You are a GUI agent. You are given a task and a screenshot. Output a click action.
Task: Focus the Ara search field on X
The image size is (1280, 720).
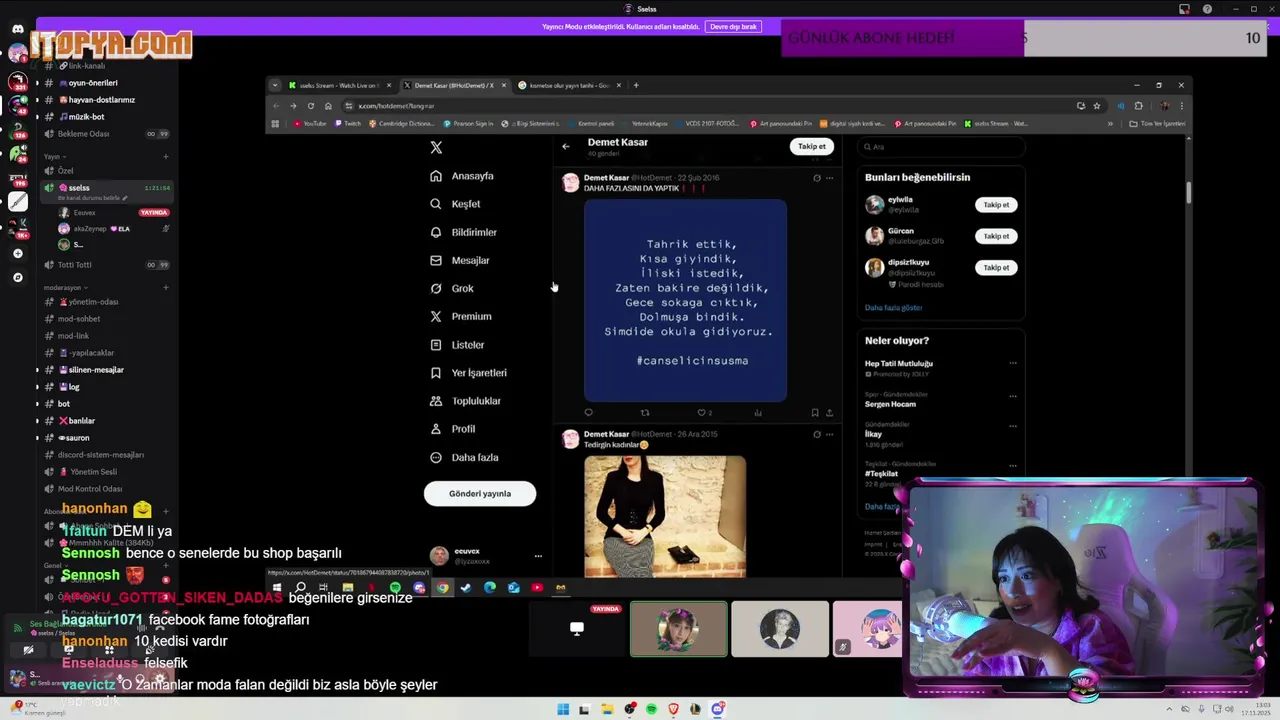(940, 146)
